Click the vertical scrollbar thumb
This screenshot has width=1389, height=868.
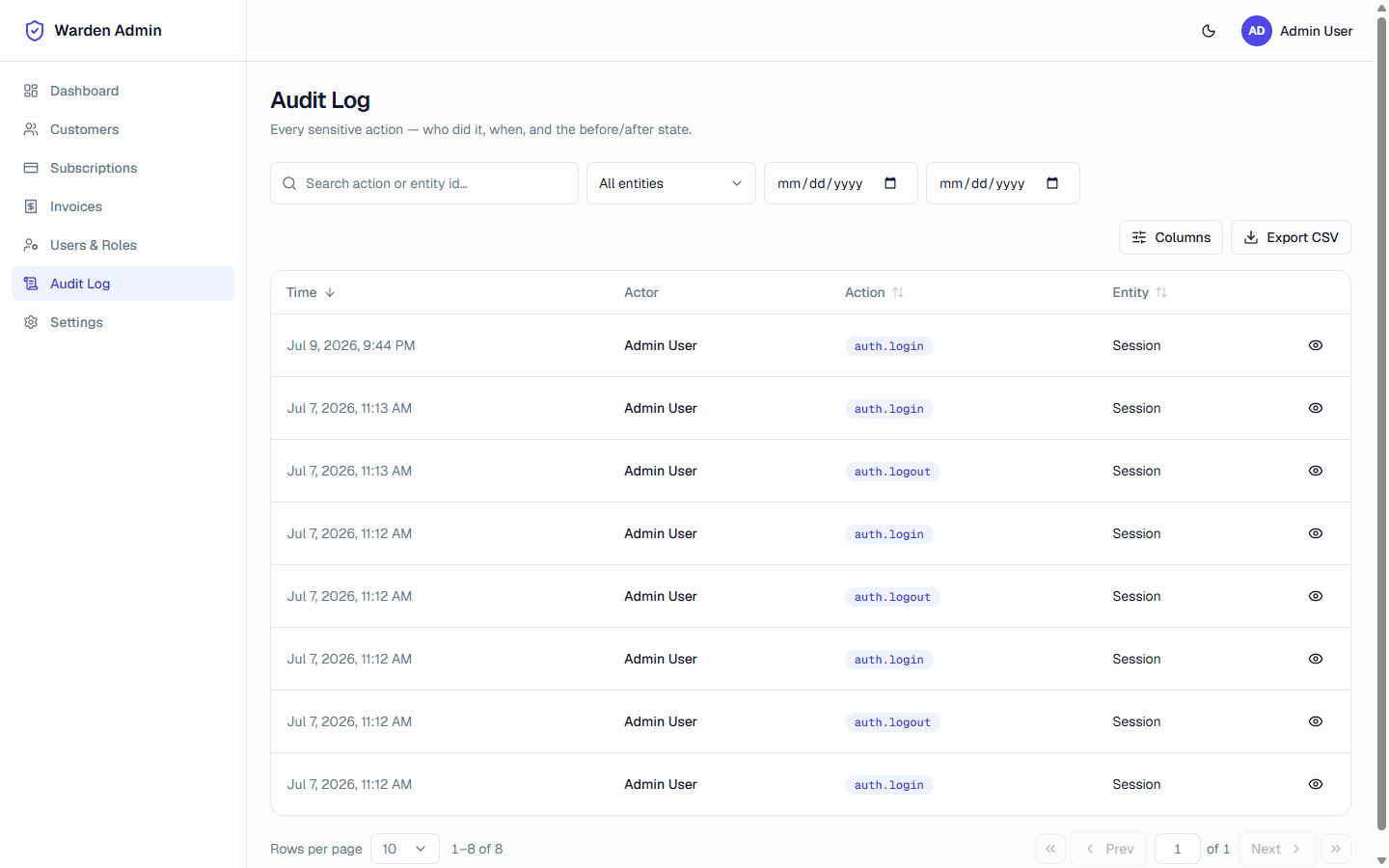pyautogui.click(x=1381, y=422)
